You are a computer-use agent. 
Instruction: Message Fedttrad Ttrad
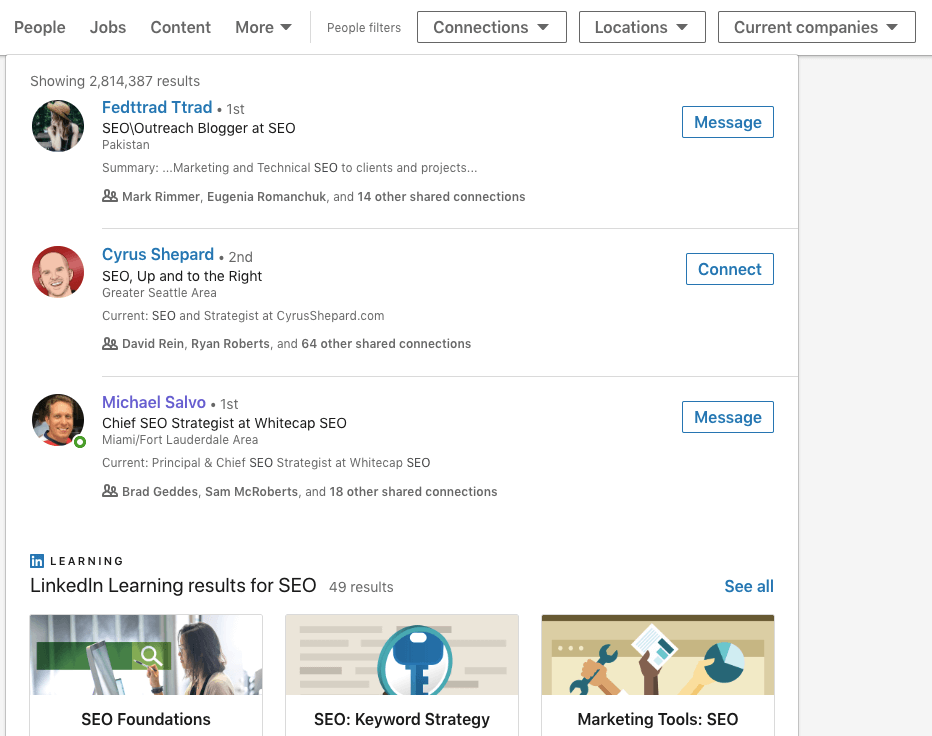[x=727, y=121]
